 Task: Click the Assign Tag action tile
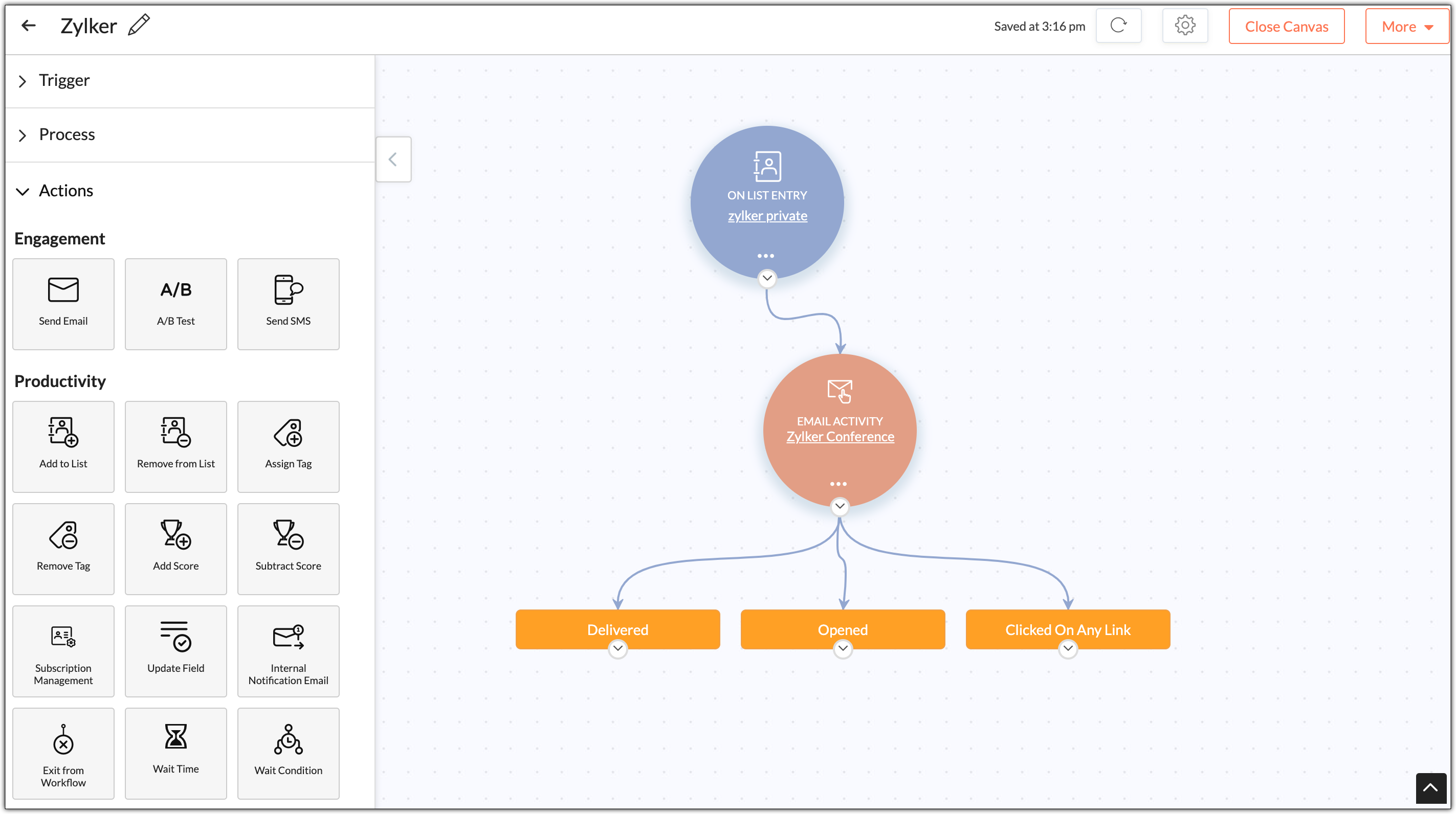288,446
